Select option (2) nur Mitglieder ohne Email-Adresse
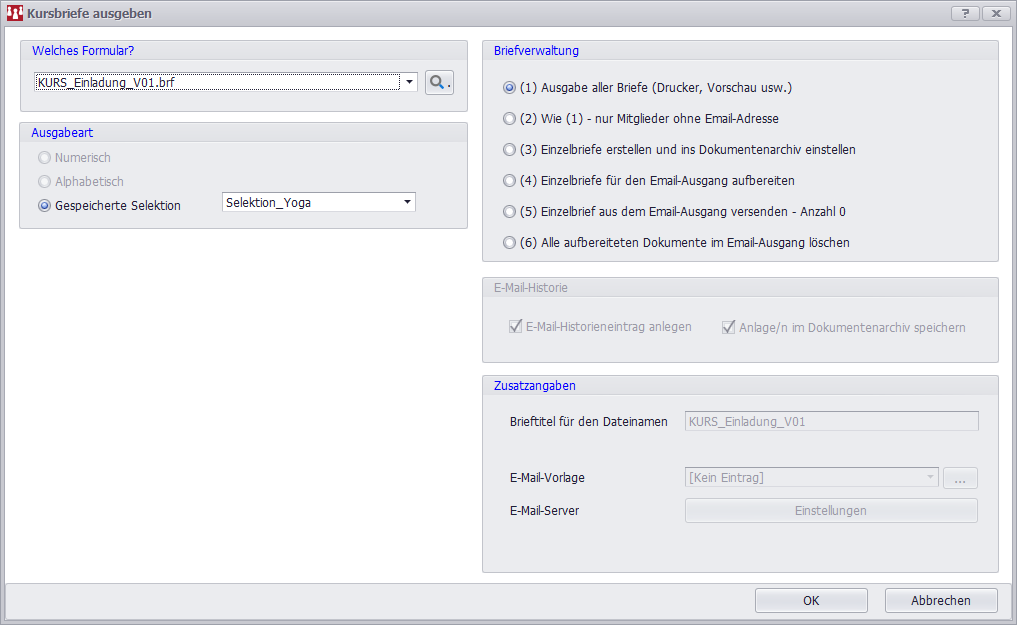 pyautogui.click(x=509, y=119)
